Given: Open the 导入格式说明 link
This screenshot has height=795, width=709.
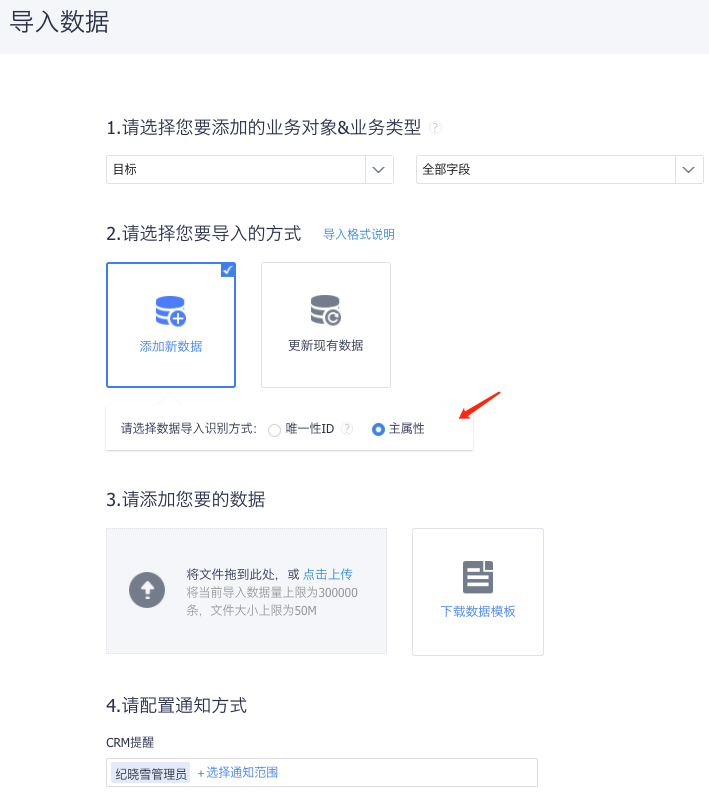Looking at the screenshot, I should pos(359,234).
